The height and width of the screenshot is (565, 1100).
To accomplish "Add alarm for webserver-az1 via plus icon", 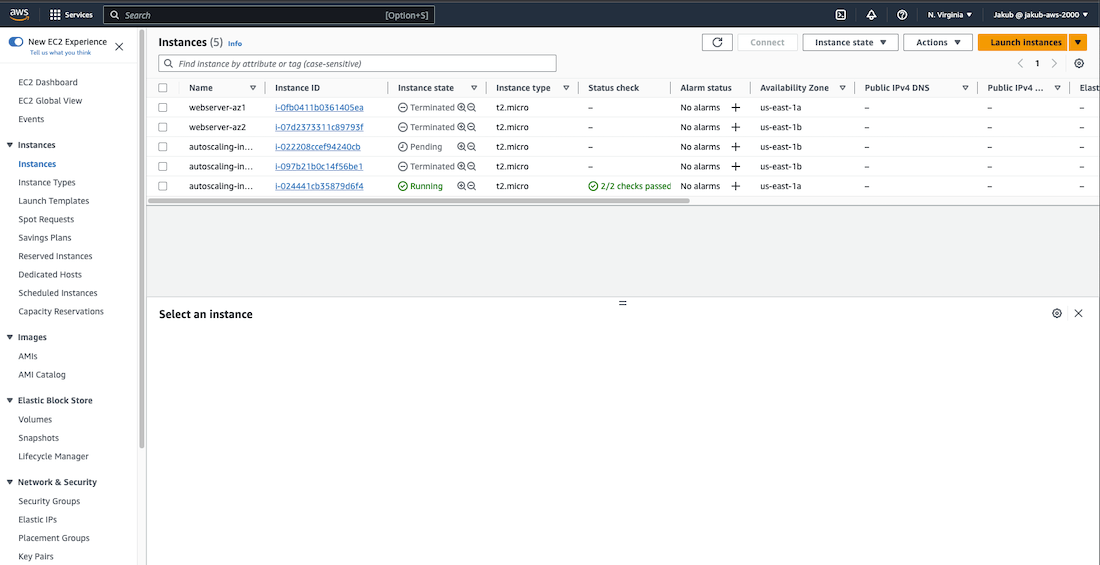I will [x=736, y=107].
